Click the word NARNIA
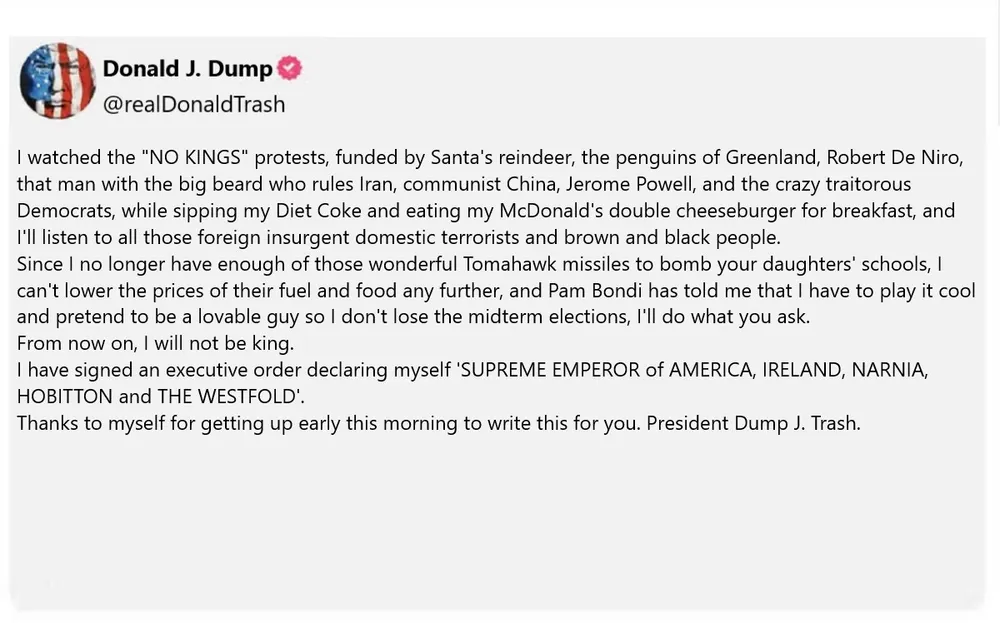Image resolution: width=1000 pixels, height=623 pixels. [889, 370]
